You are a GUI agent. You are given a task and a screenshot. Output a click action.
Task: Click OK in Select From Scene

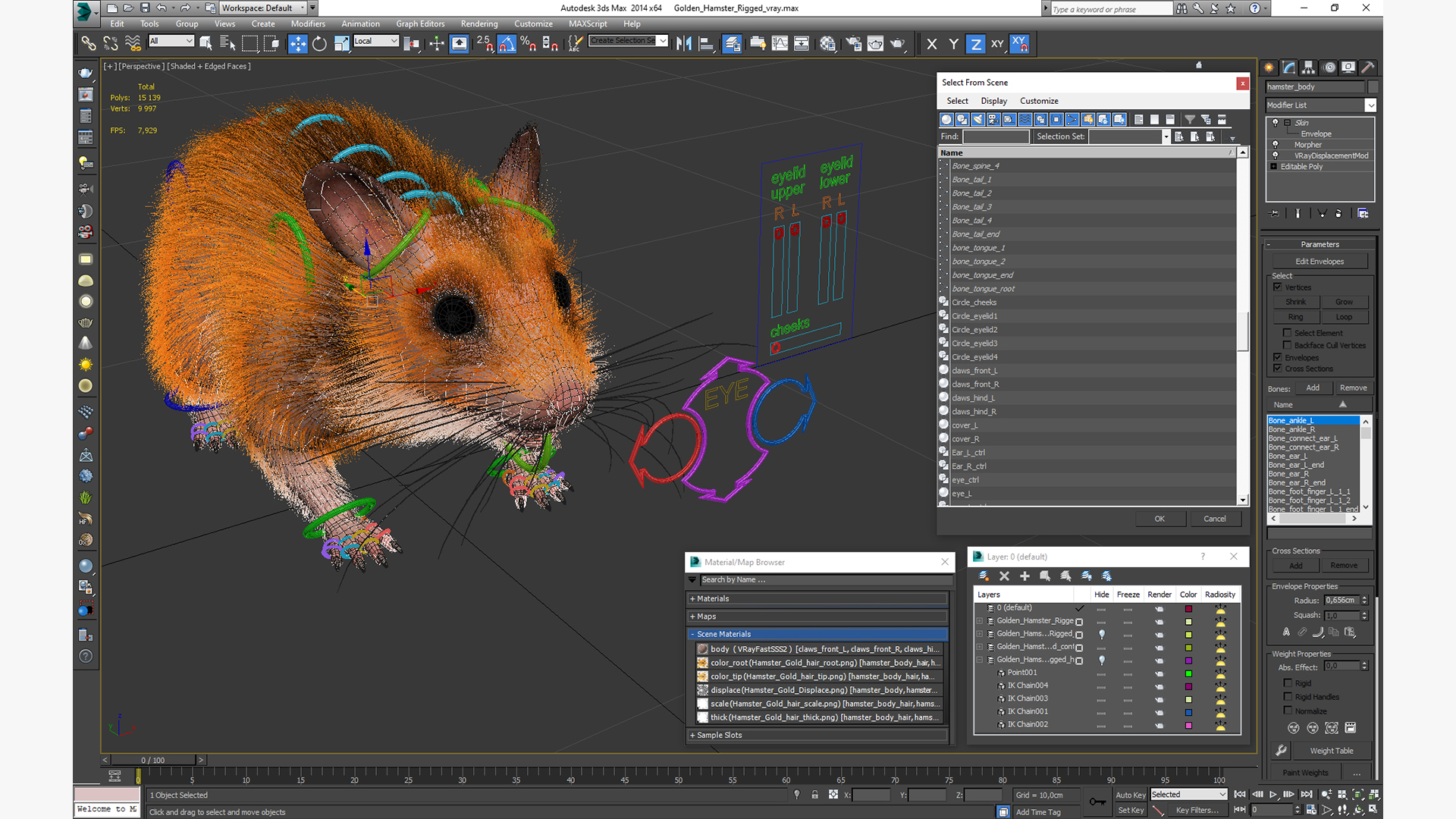coord(1159,519)
